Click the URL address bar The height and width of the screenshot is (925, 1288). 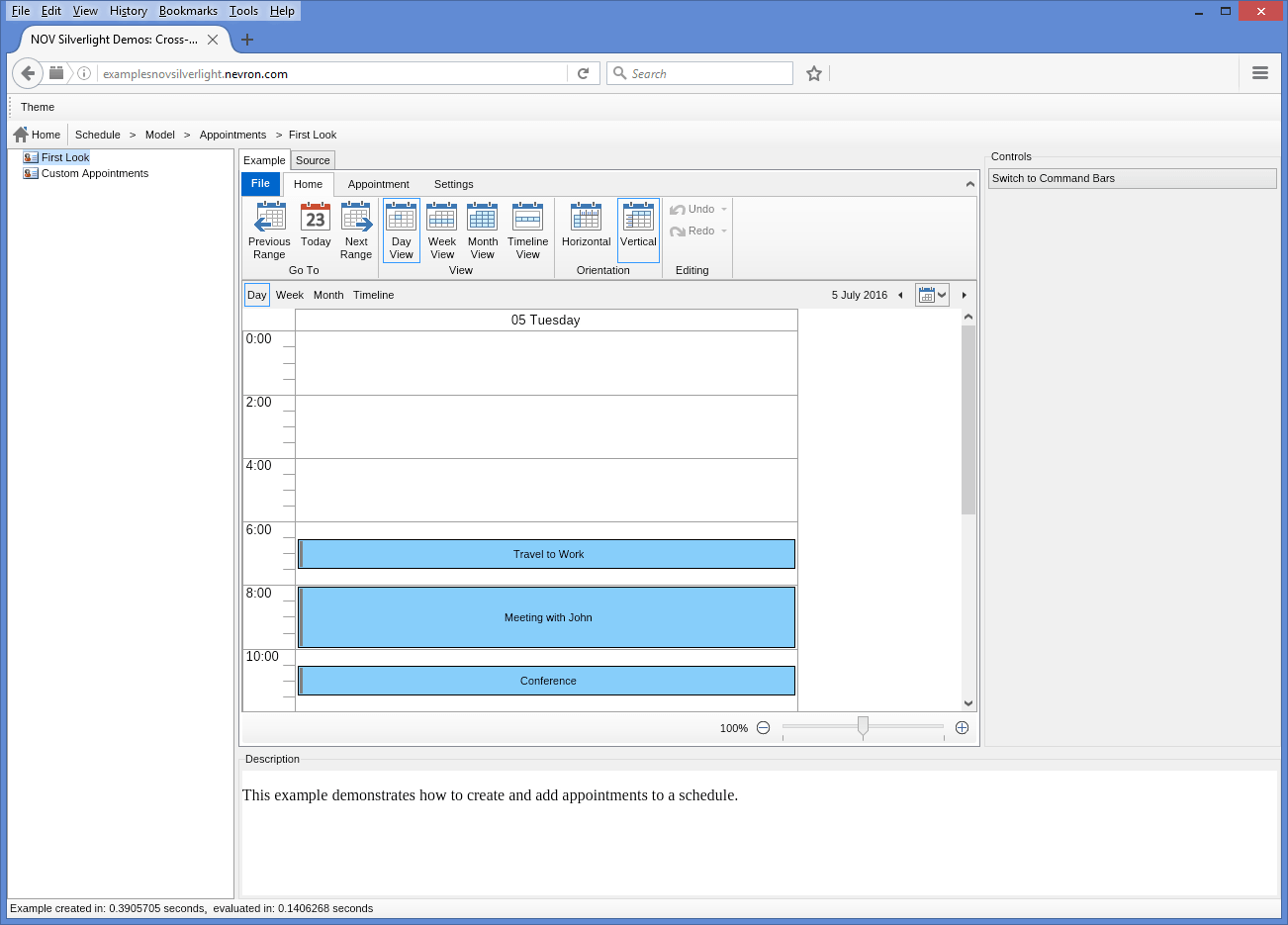coord(331,73)
